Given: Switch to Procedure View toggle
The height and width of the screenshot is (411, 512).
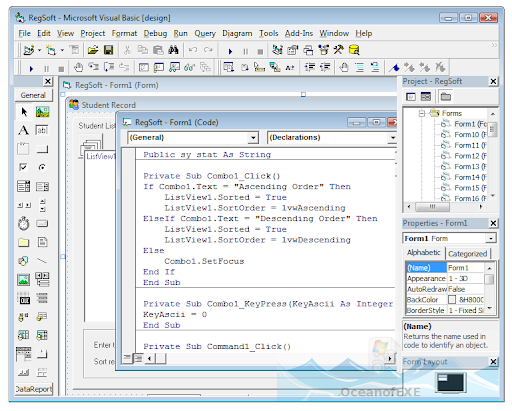Looking at the screenshot, I should click(x=127, y=359).
